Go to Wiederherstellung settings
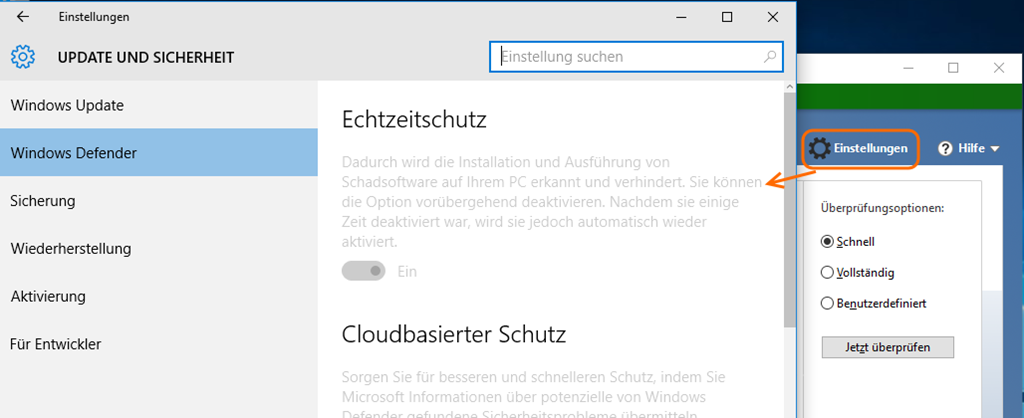The height and width of the screenshot is (418, 1024). pyautogui.click(x=70, y=248)
